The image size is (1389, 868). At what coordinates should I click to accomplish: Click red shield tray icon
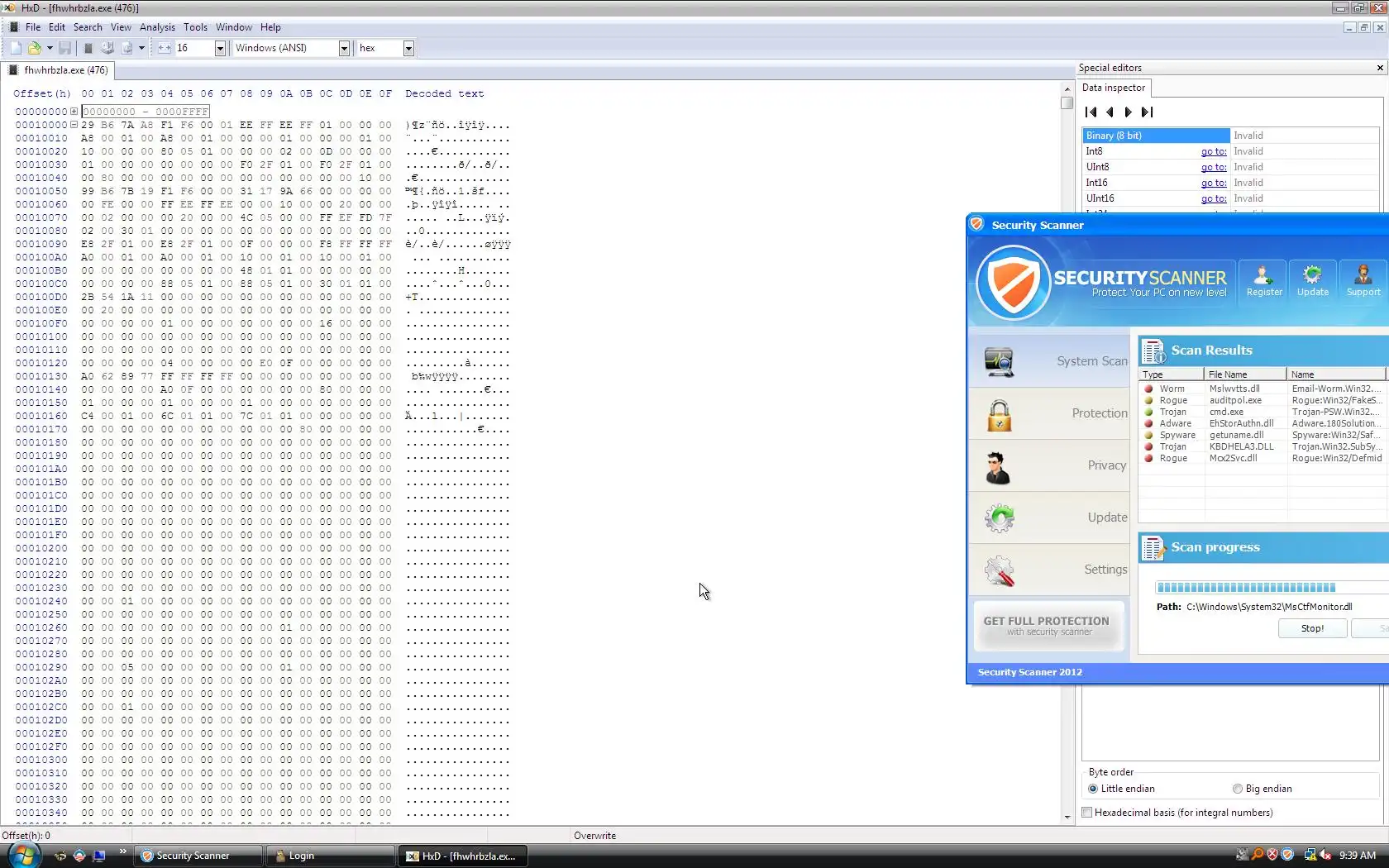pos(1272,856)
